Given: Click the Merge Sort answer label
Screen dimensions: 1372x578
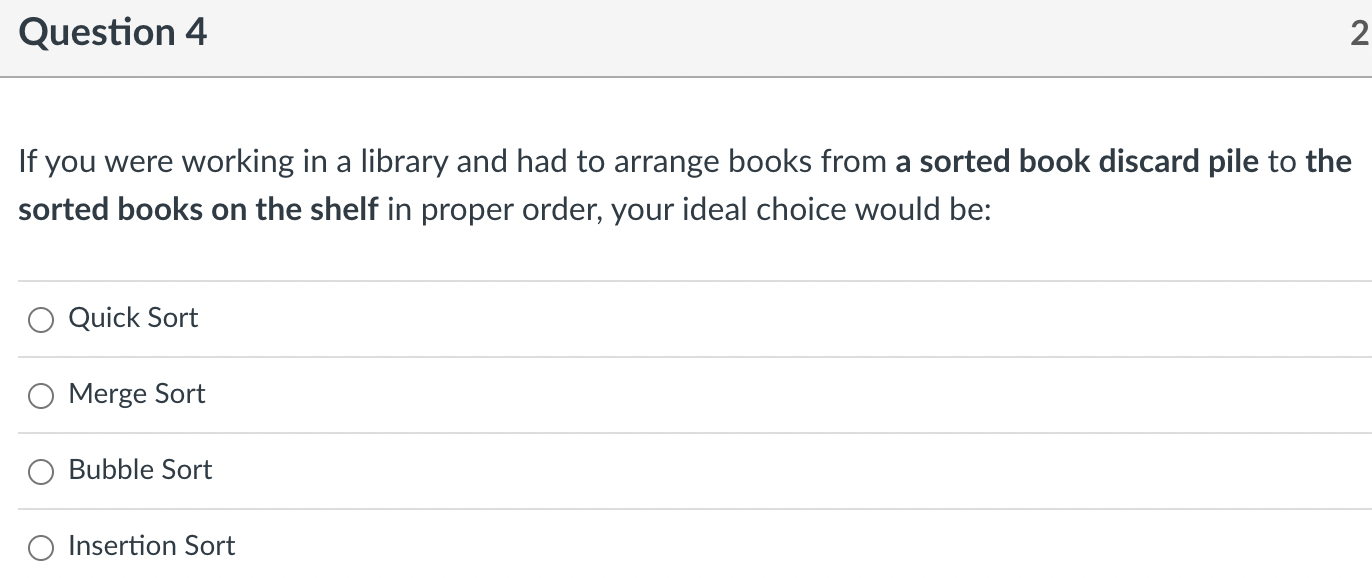Looking at the screenshot, I should coord(136,394).
